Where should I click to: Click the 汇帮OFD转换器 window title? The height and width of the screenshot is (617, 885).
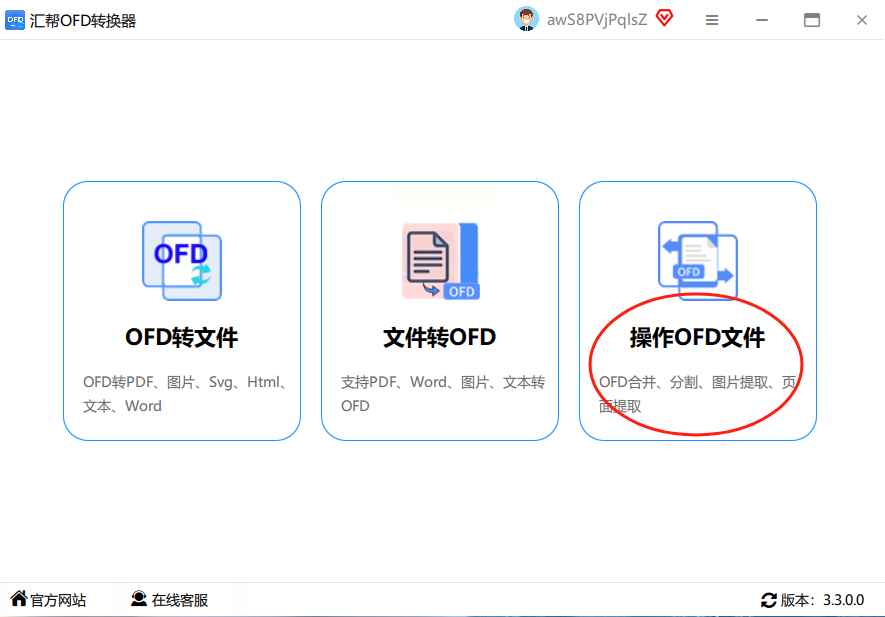point(83,21)
